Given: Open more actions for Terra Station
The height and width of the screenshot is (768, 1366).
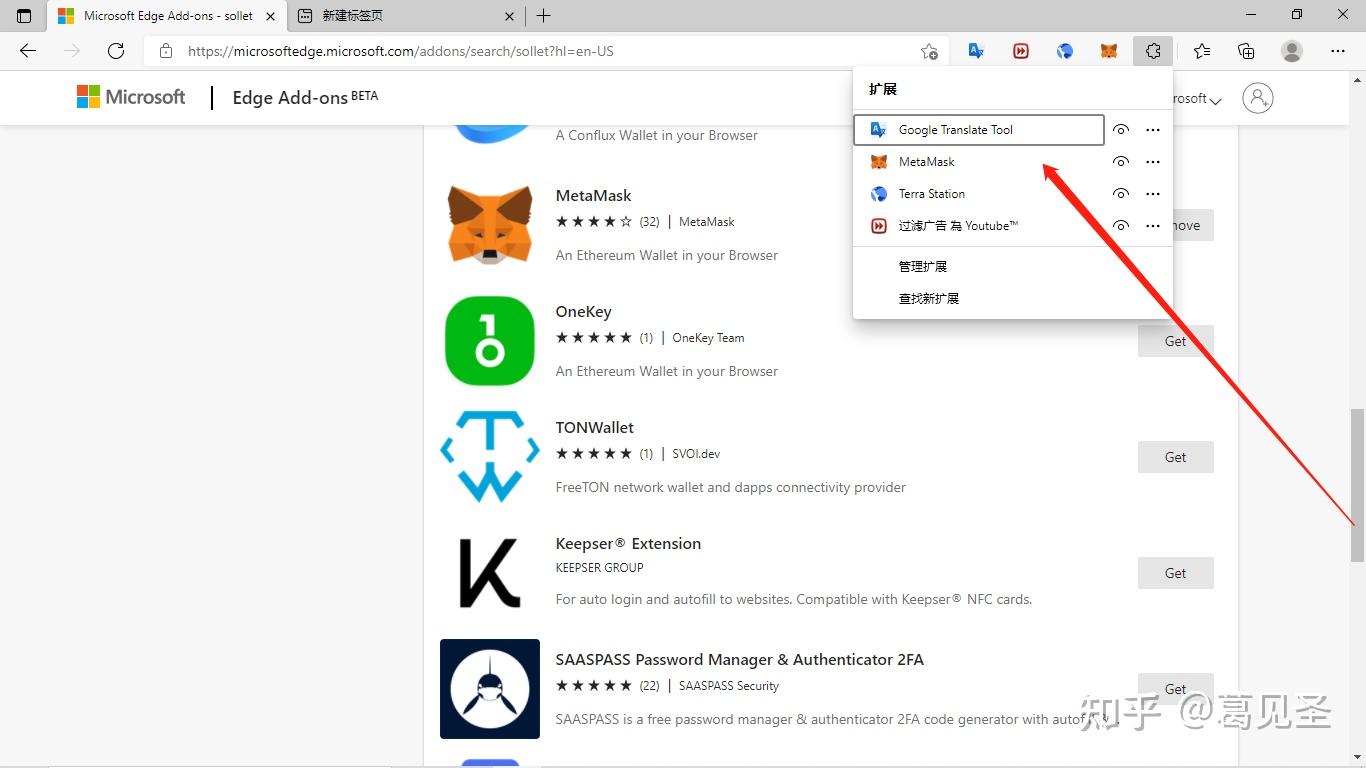Looking at the screenshot, I should 1153,194.
